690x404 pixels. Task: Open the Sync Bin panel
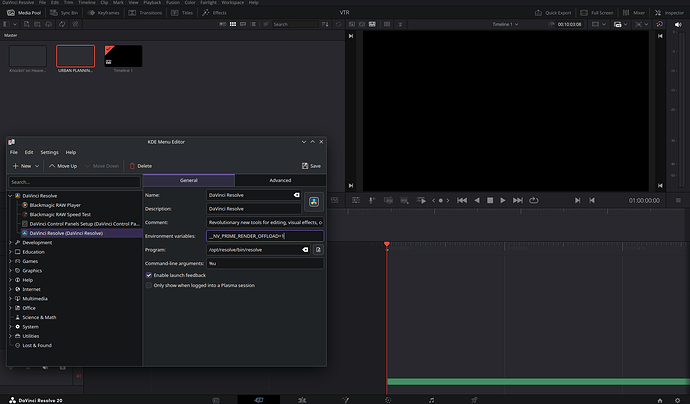point(64,13)
